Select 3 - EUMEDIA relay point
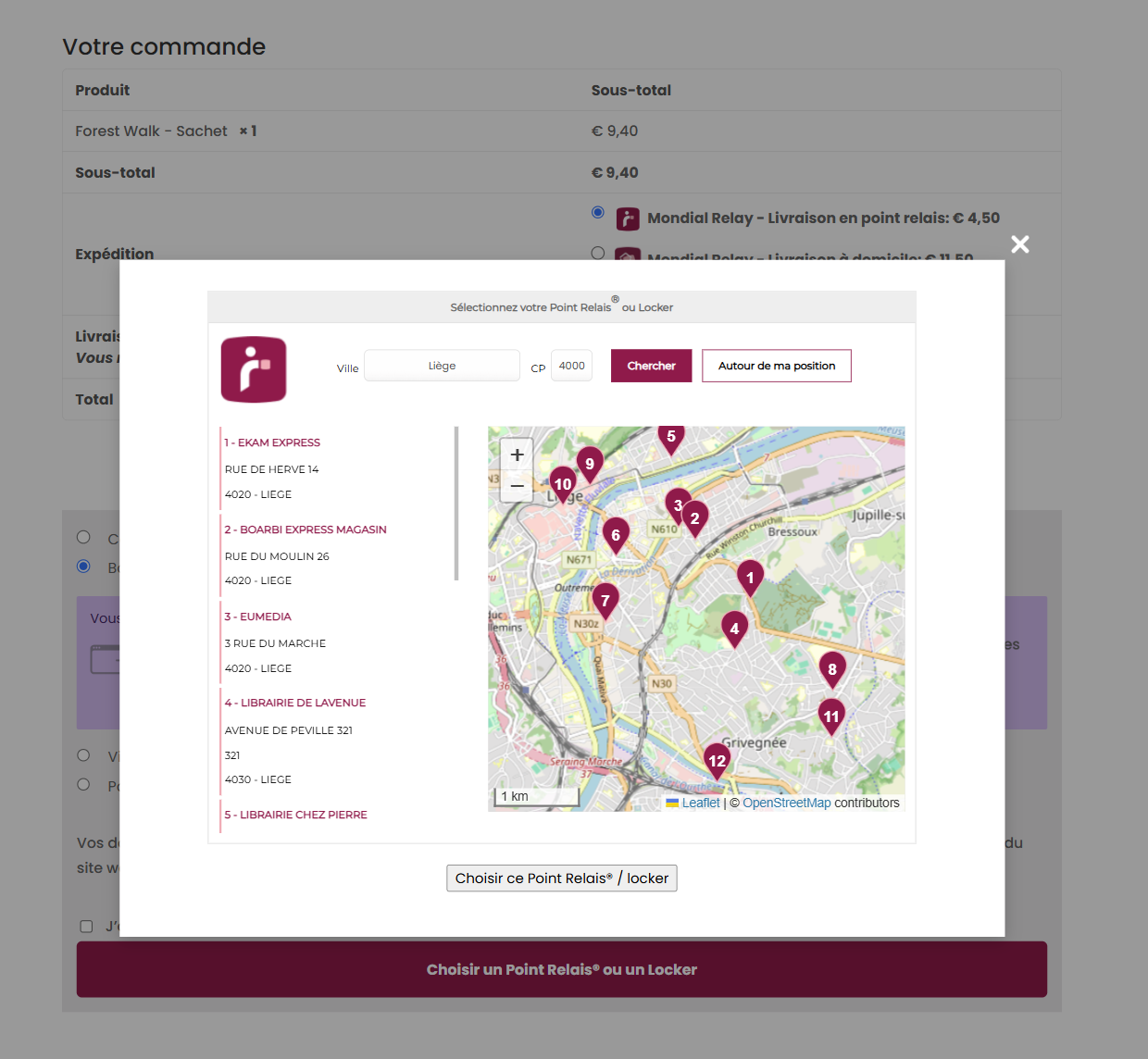Image resolution: width=1148 pixels, height=1059 pixels. 257,617
